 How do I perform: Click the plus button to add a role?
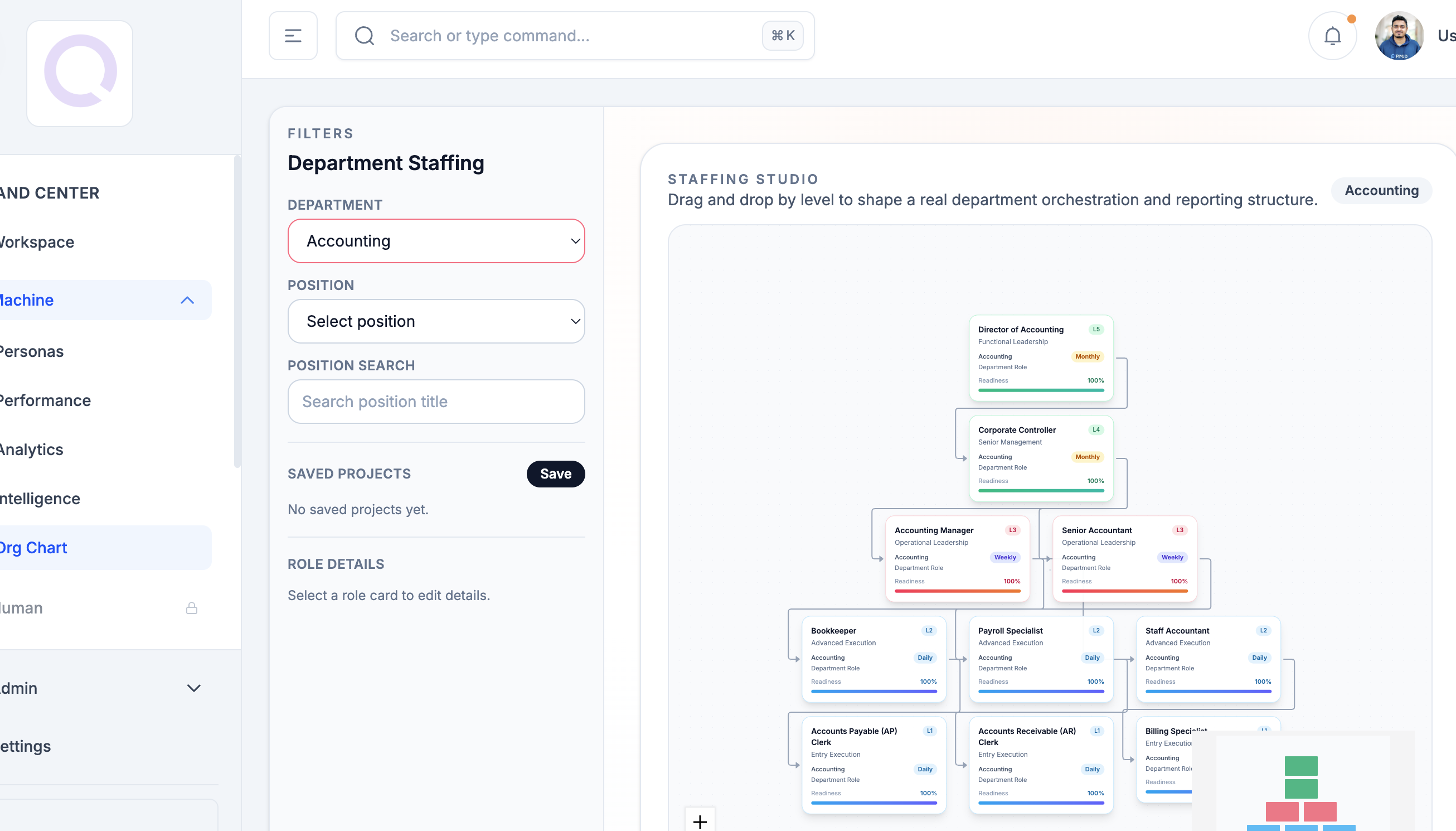pyautogui.click(x=700, y=820)
